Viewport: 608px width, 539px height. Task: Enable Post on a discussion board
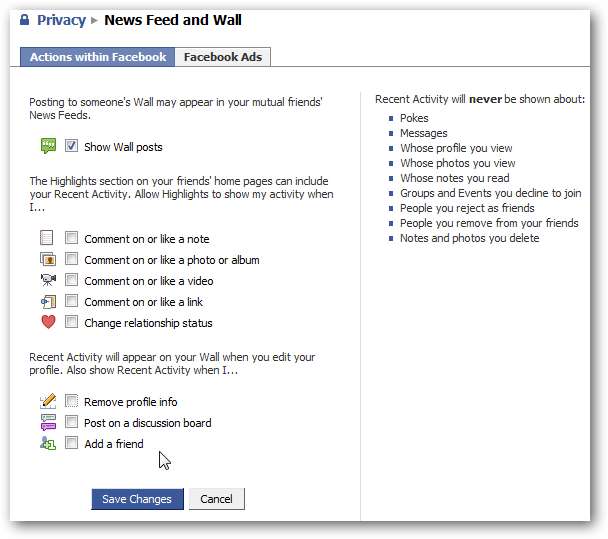point(72,422)
